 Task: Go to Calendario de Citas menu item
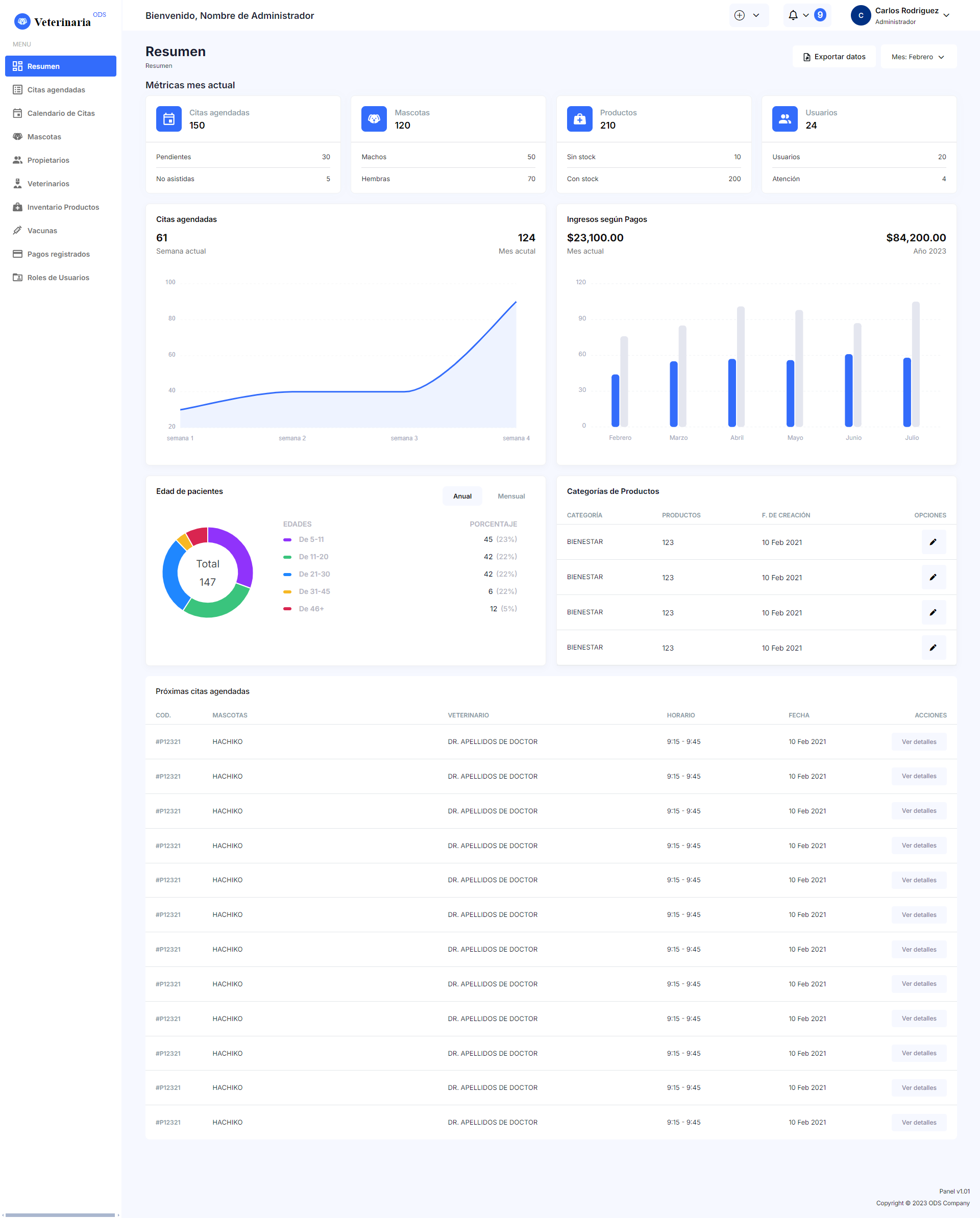click(60, 114)
